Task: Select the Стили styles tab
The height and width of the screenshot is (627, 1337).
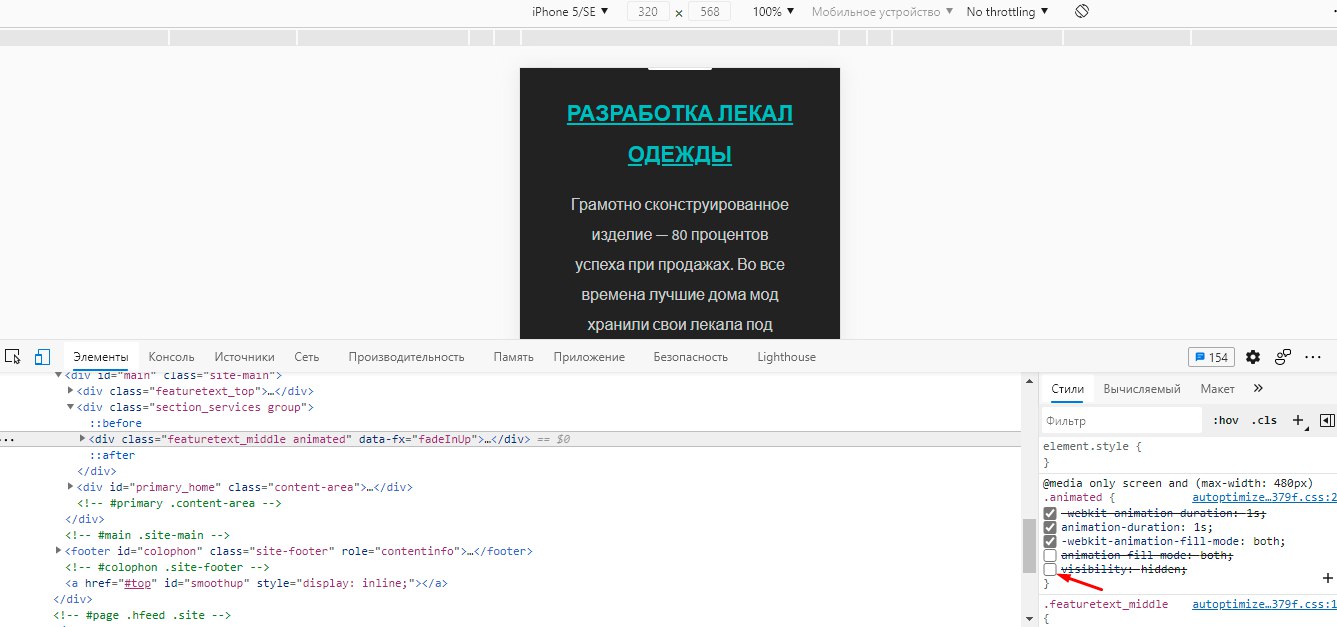Action: pyautogui.click(x=1068, y=389)
